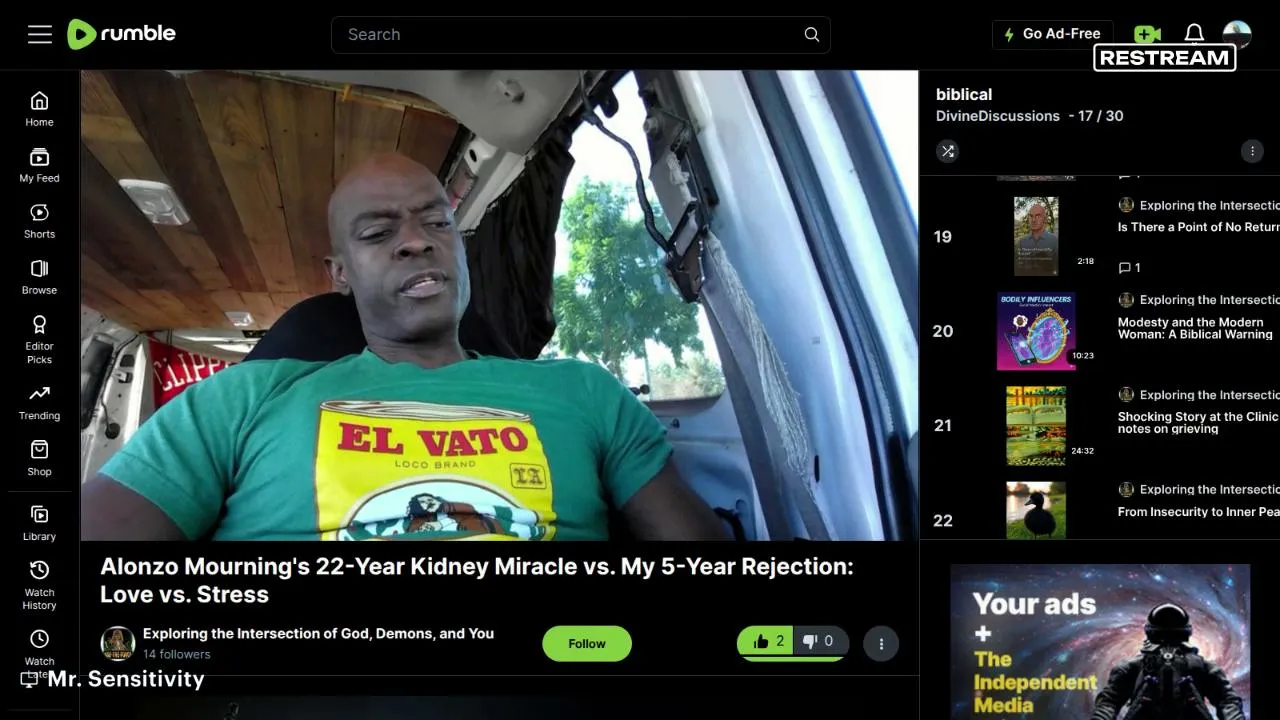The image size is (1280, 720).
Task: Open the 'Bodily Influencers' thumbnail for video 20
Action: pos(1036,331)
